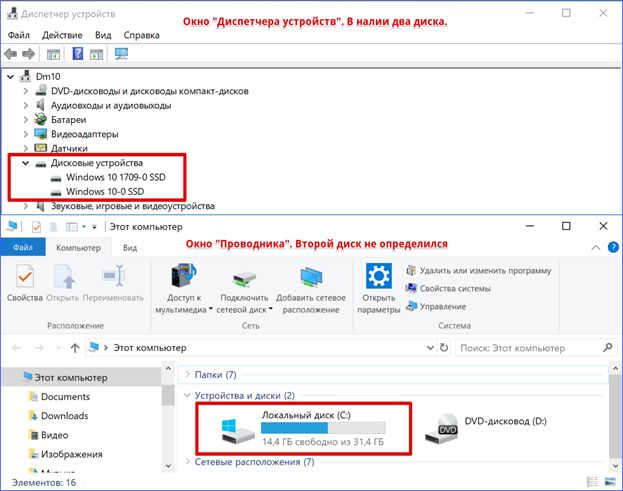Select Локальный диск (C:)

(304, 429)
